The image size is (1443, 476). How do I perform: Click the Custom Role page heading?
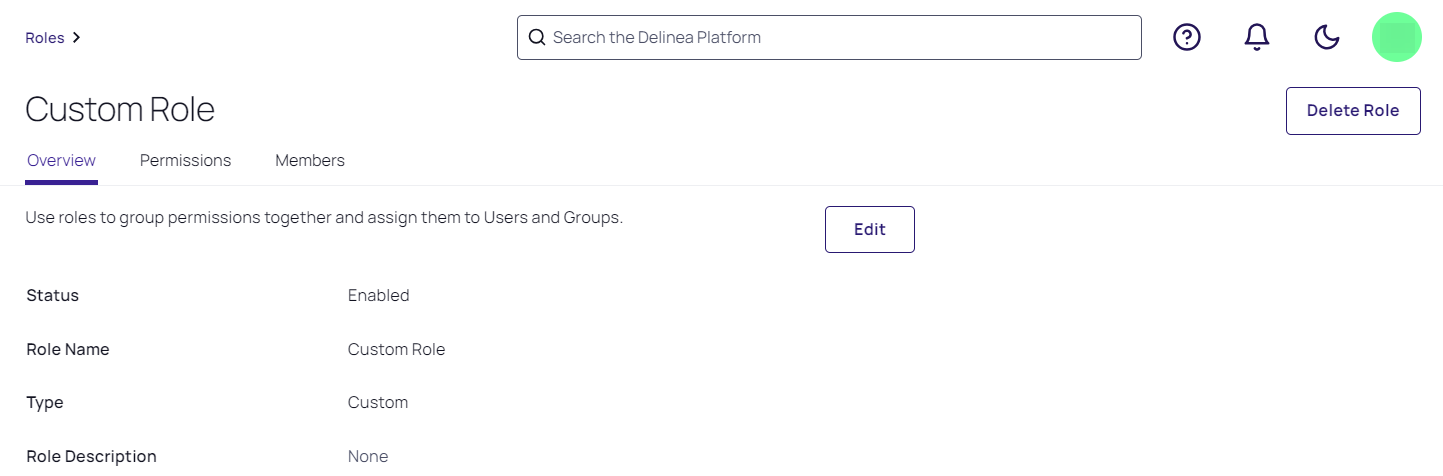120,110
